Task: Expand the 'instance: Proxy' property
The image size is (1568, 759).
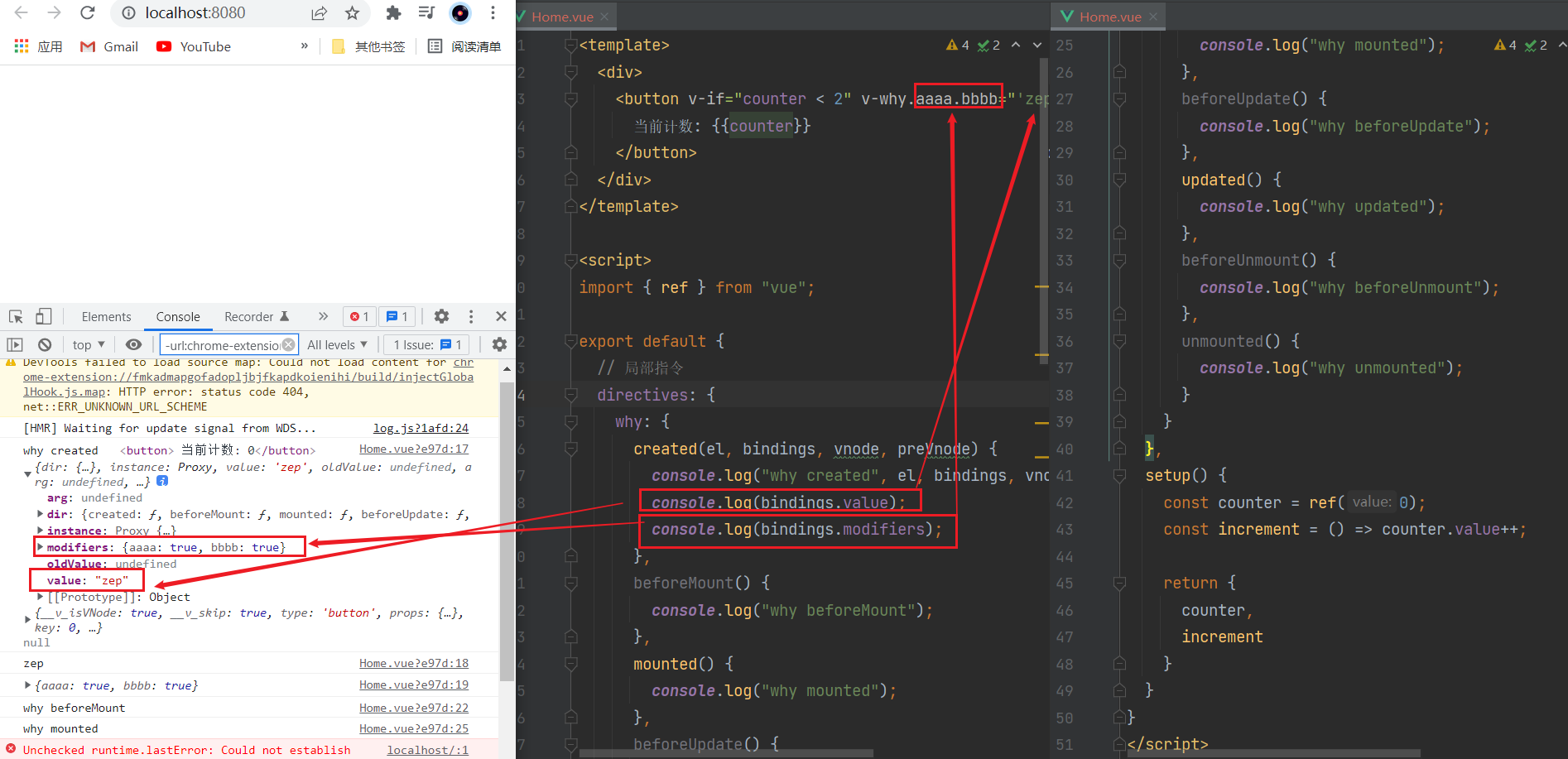Action: point(40,531)
